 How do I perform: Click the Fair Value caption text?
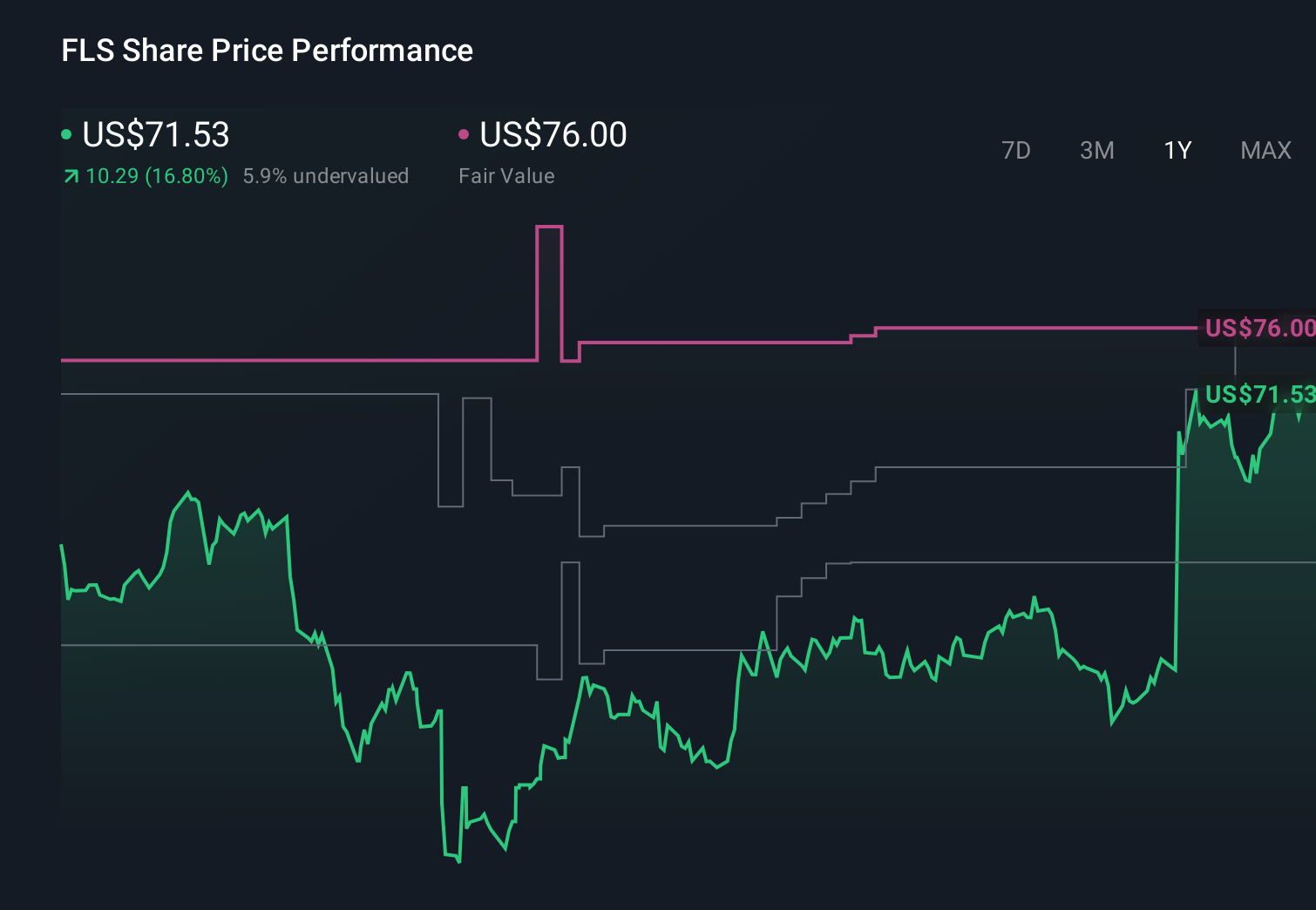tap(505, 176)
